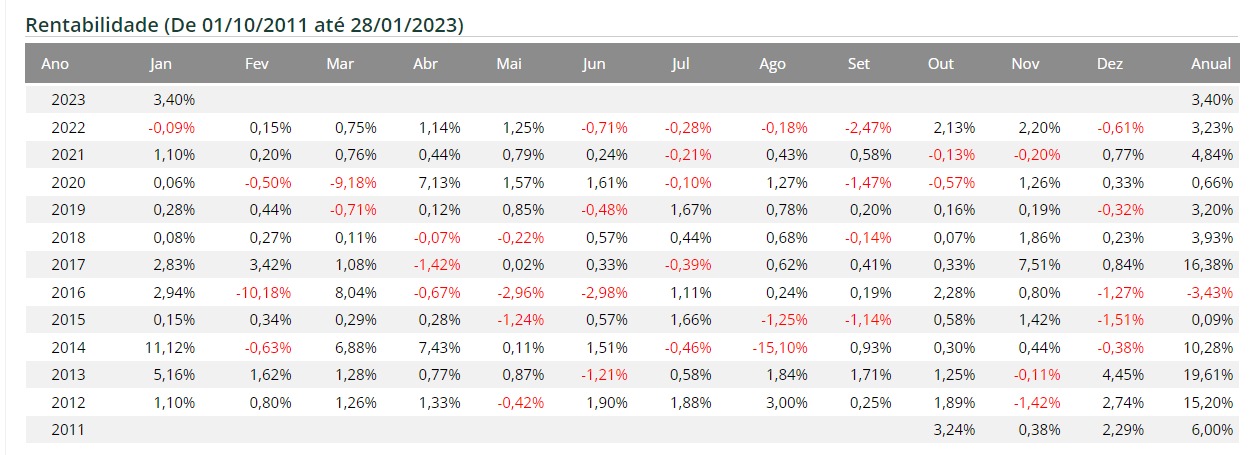Select the -15,10% August 2014 cell
This screenshot has width=1256, height=455.
783,348
